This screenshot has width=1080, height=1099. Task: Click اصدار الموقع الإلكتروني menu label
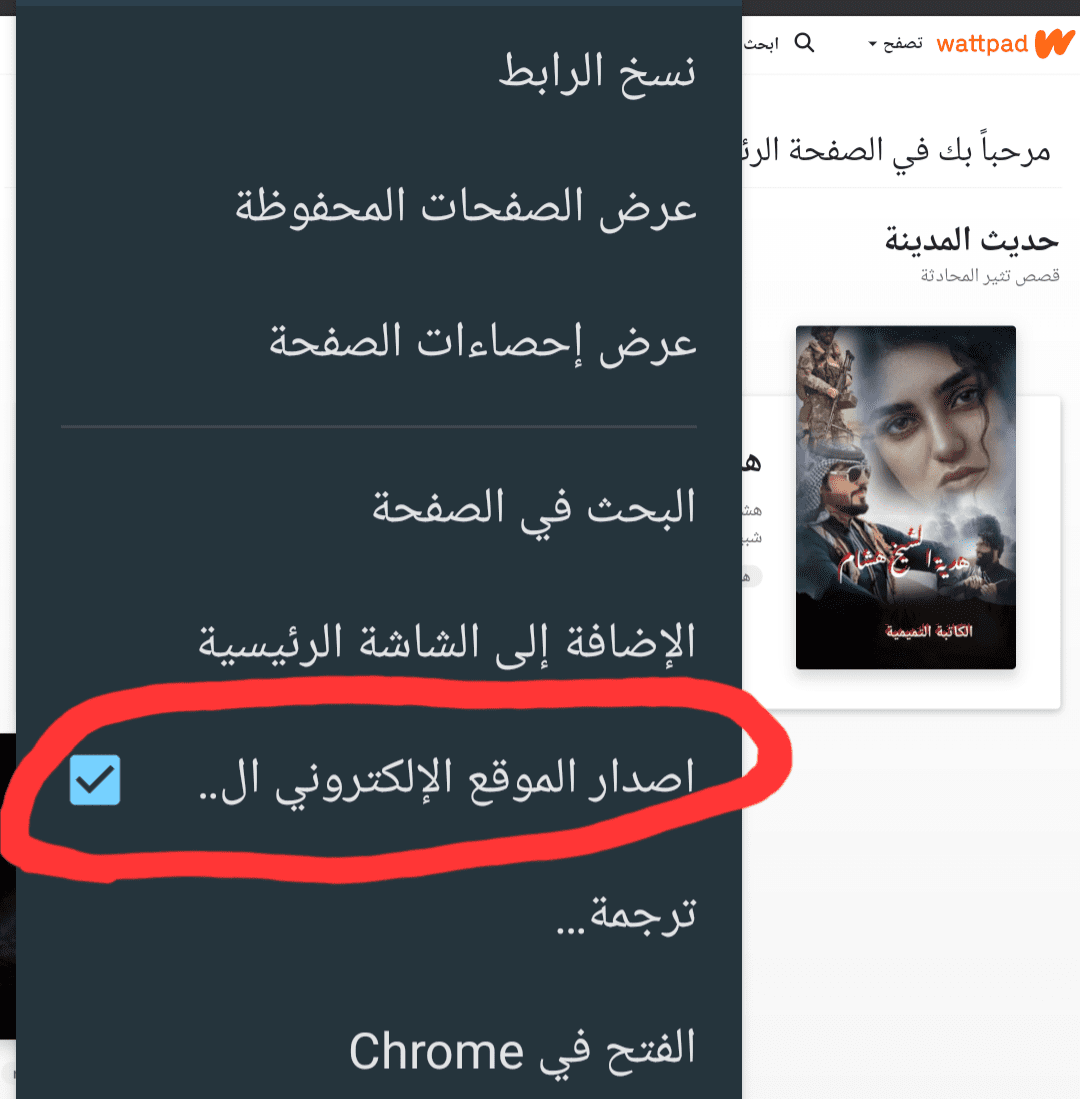click(x=446, y=779)
